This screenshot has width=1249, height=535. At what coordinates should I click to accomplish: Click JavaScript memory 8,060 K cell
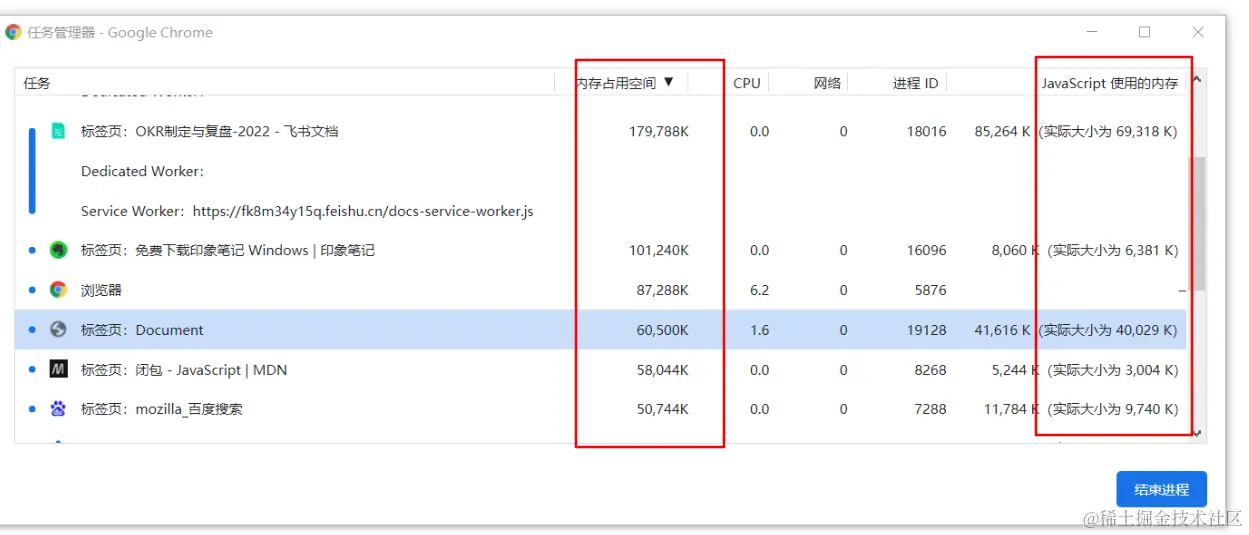[1085, 250]
